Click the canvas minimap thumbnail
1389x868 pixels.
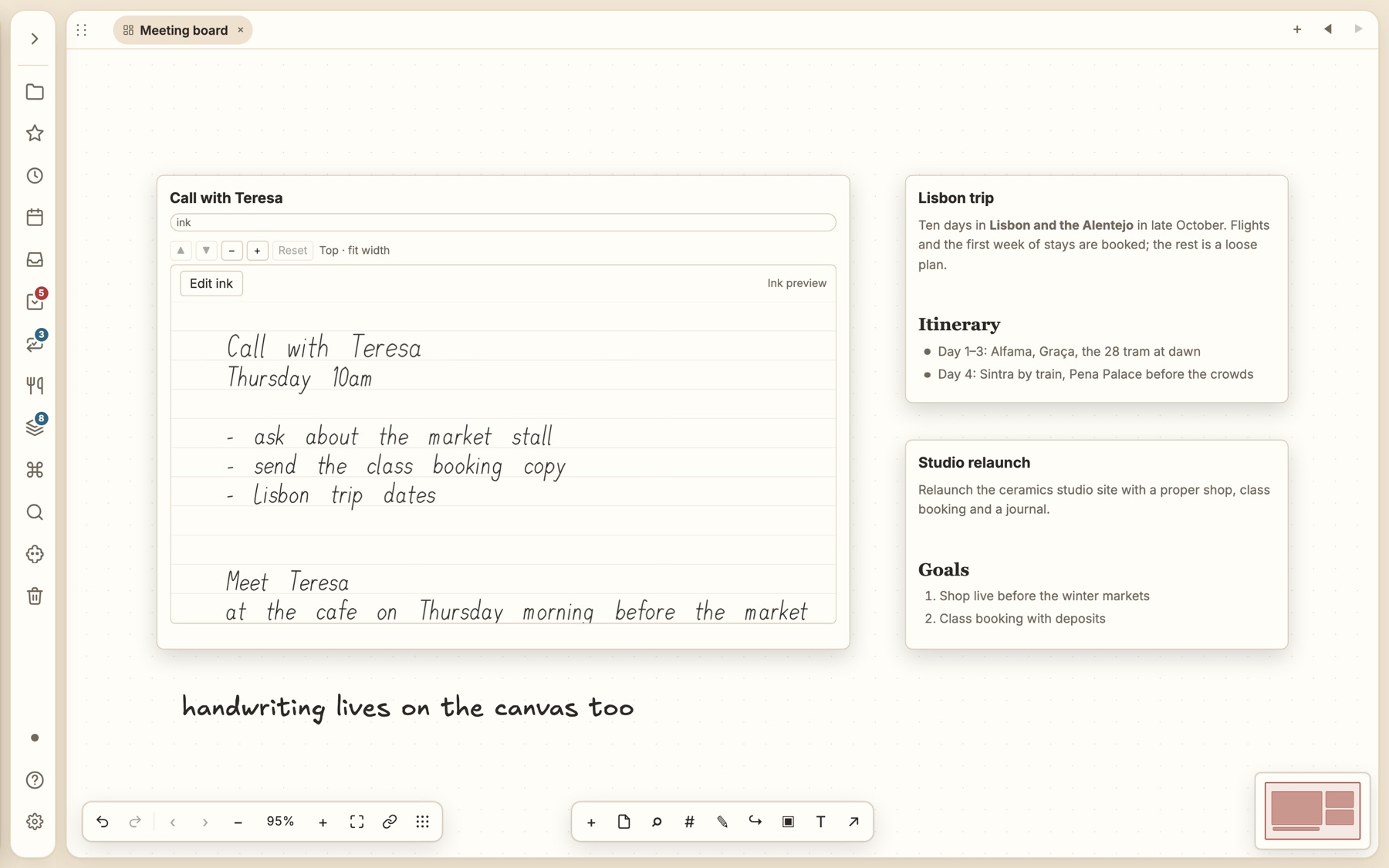coord(1313,810)
